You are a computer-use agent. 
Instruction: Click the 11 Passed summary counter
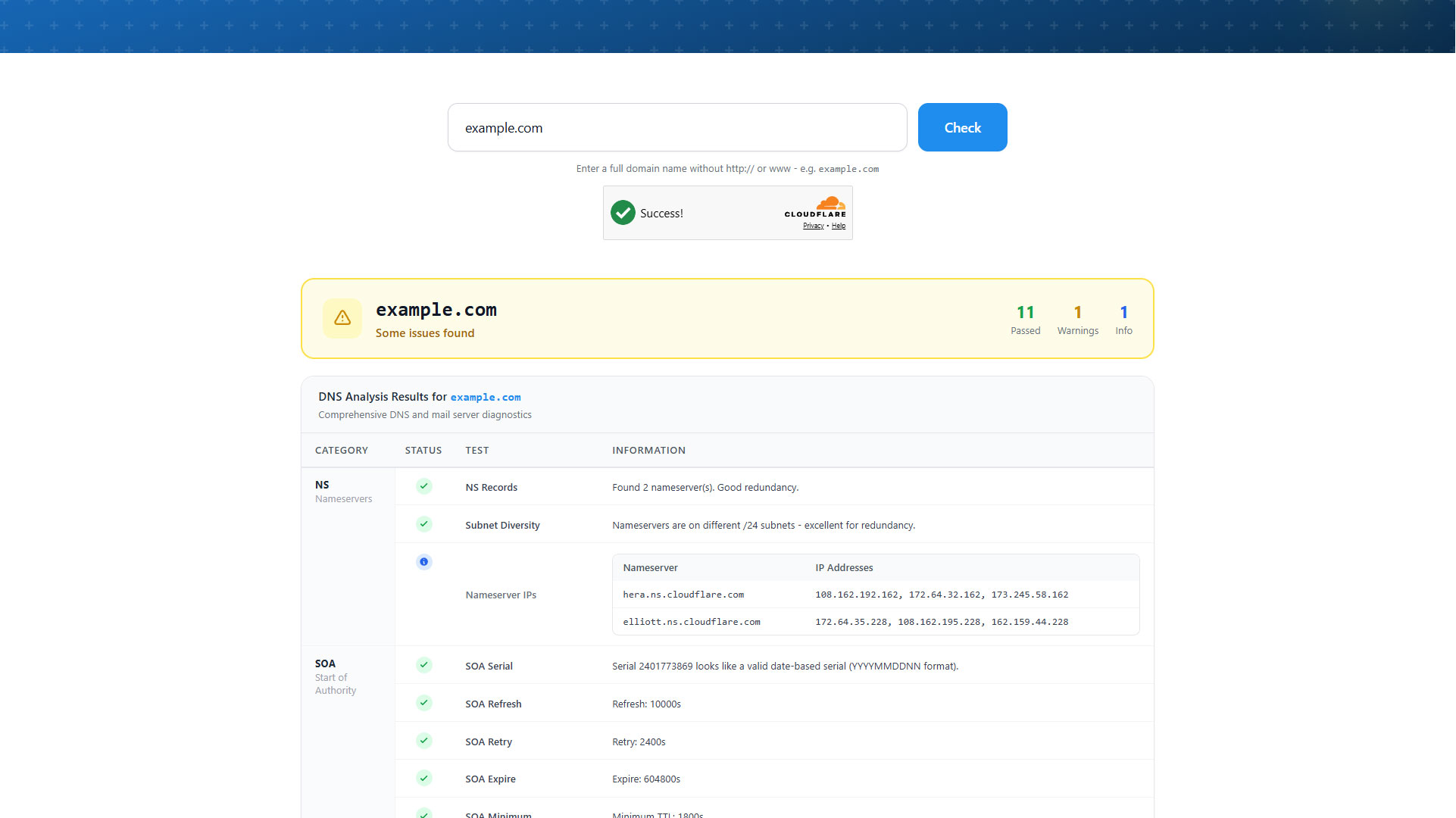coord(1026,319)
